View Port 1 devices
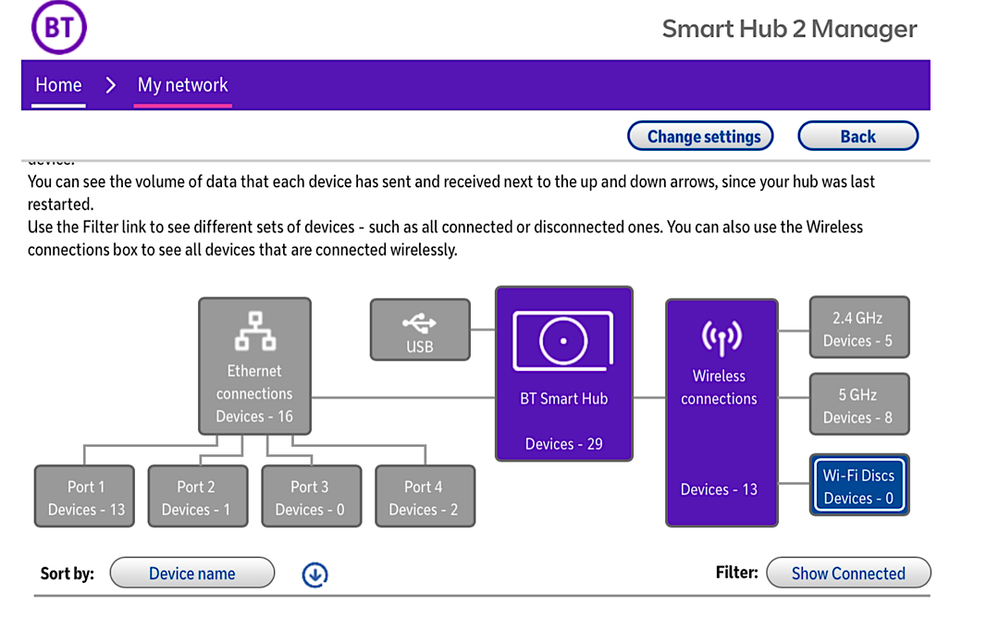Screen dimensions: 999x619 click(86, 497)
